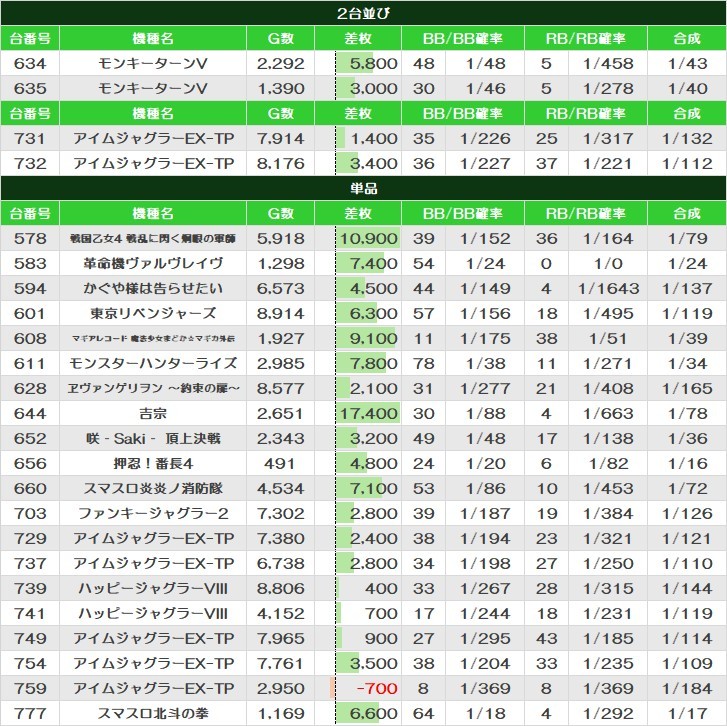
Task: Click BB probability 1/295
Action: [x=485, y=638]
